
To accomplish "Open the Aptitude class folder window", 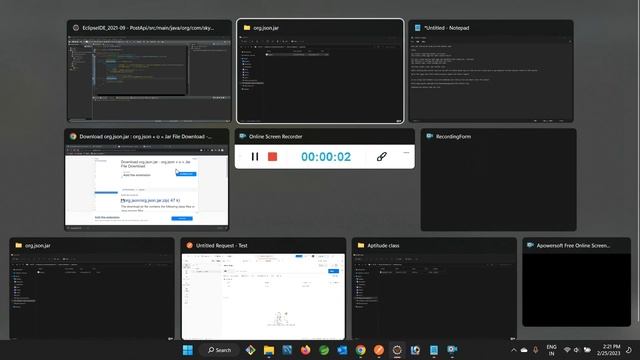I will coord(434,289).
